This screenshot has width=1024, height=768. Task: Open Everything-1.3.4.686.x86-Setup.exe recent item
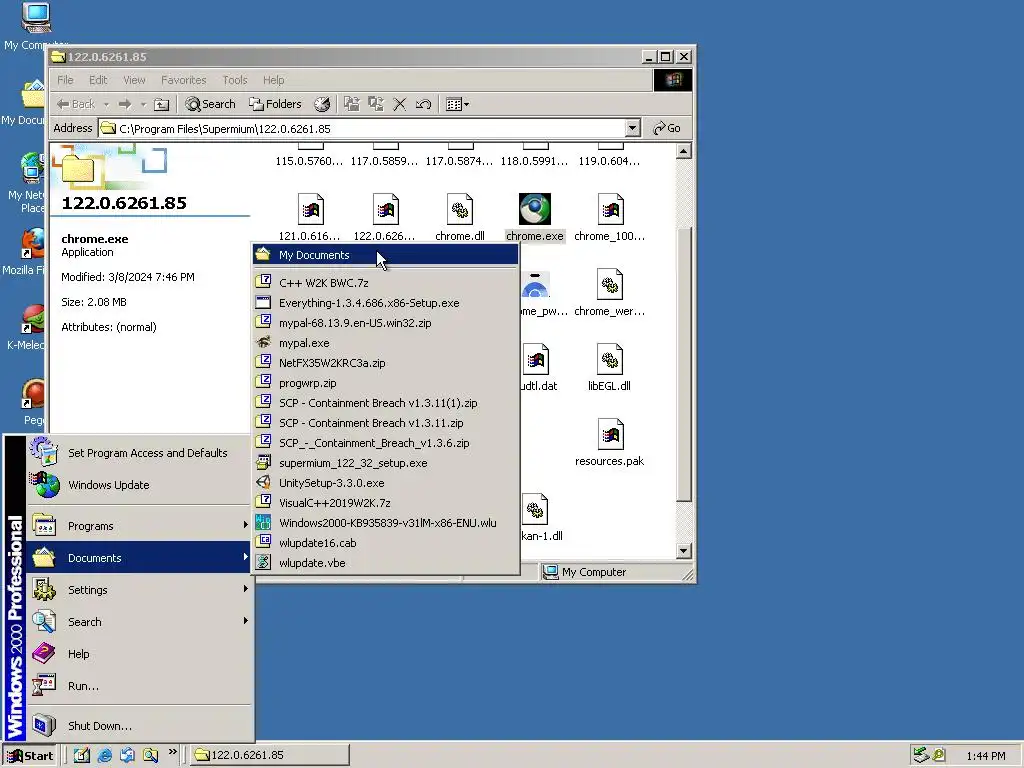pyautogui.click(x=385, y=303)
